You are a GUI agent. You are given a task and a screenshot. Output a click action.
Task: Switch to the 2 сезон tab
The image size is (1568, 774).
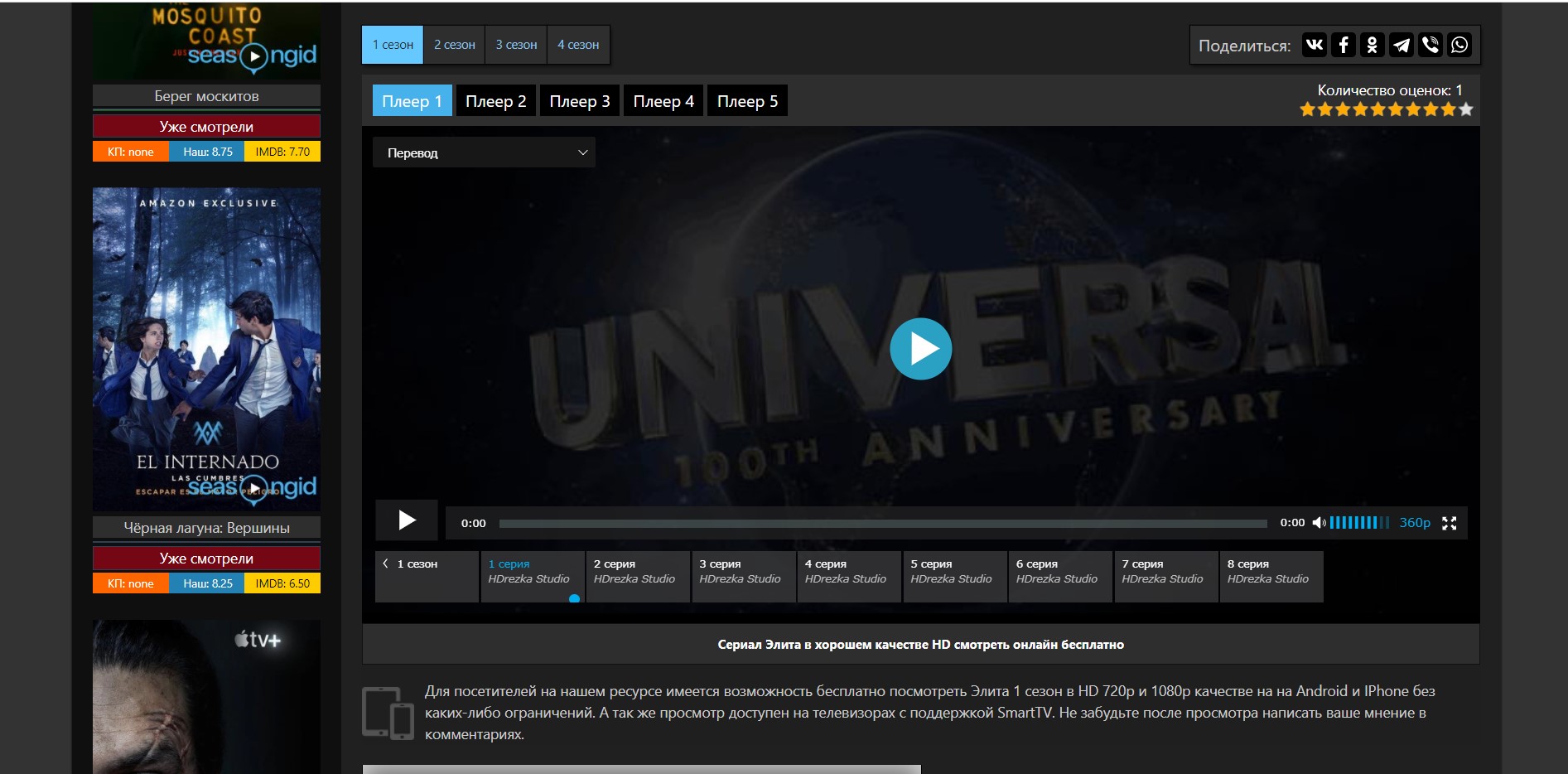[x=455, y=45]
